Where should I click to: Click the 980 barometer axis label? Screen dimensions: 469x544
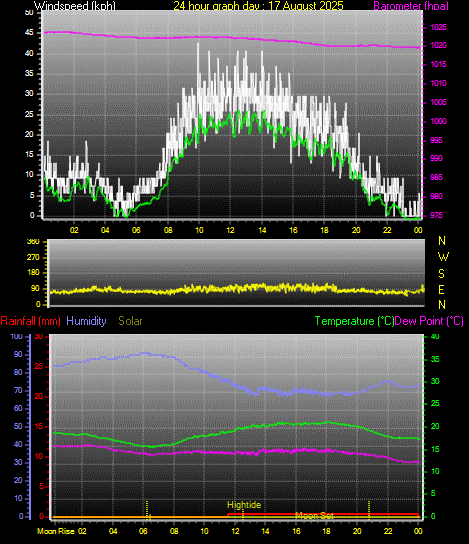point(436,196)
